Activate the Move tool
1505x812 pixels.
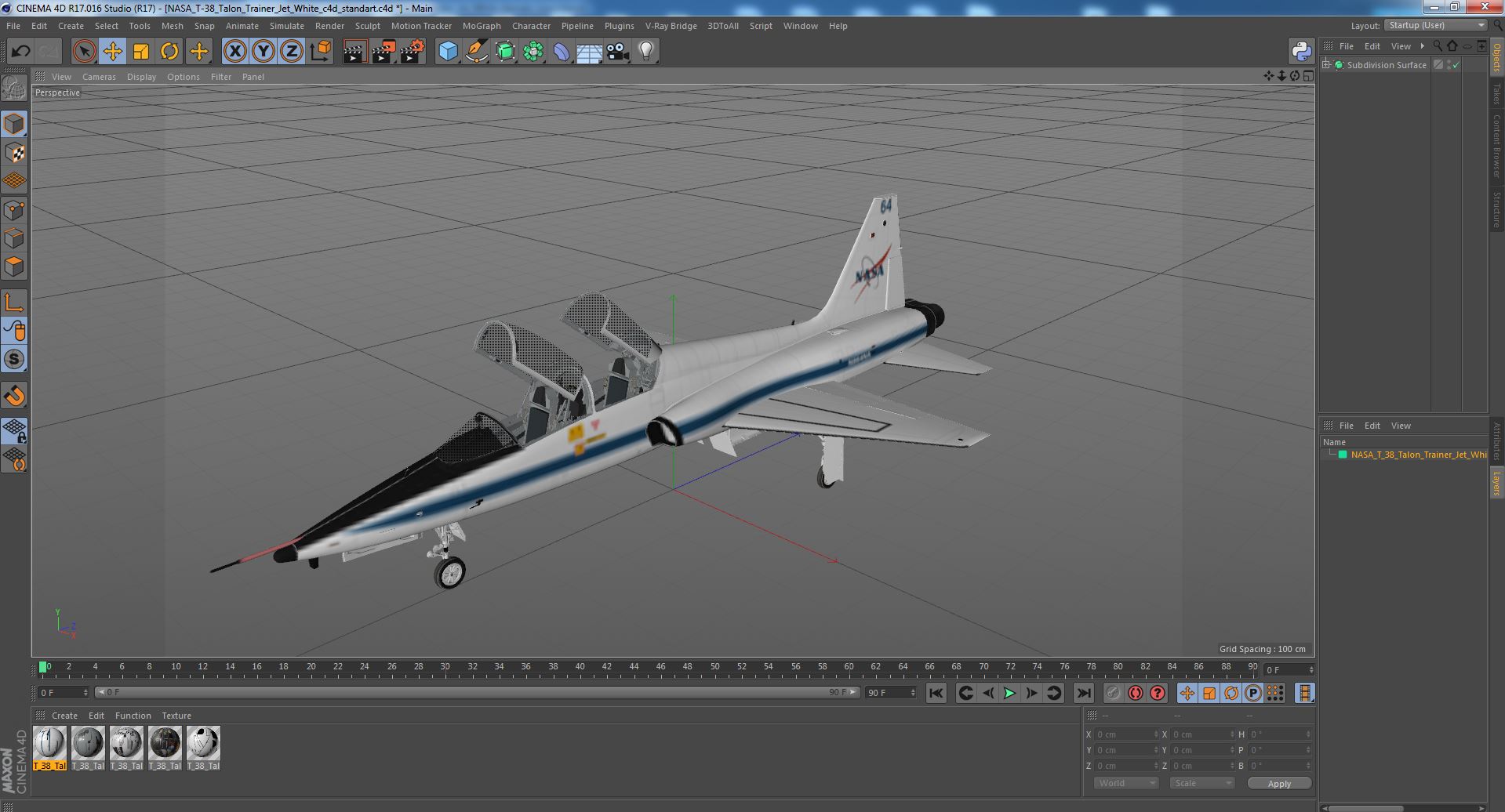coord(112,52)
